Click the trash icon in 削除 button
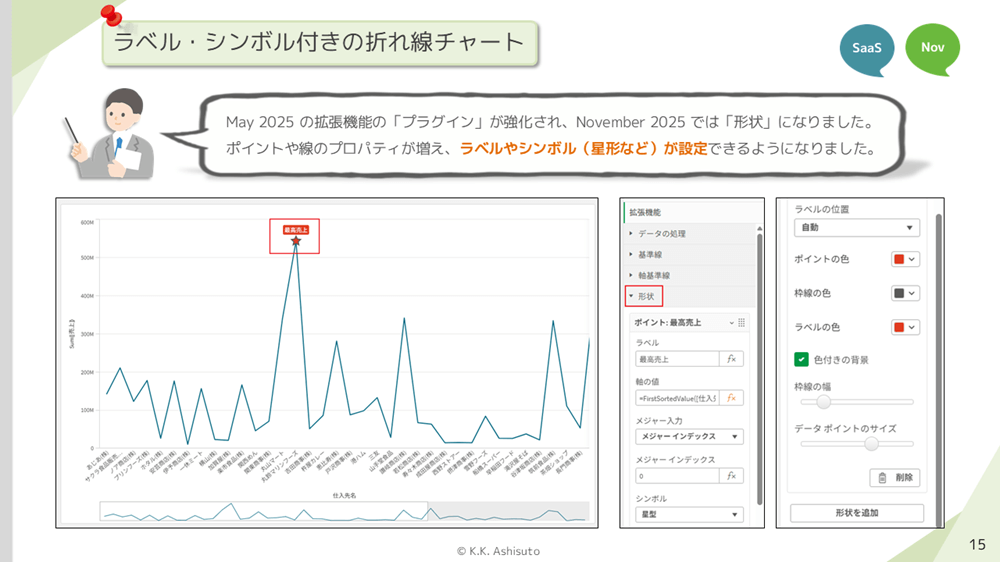This screenshot has width=1000, height=562. pos(882,478)
